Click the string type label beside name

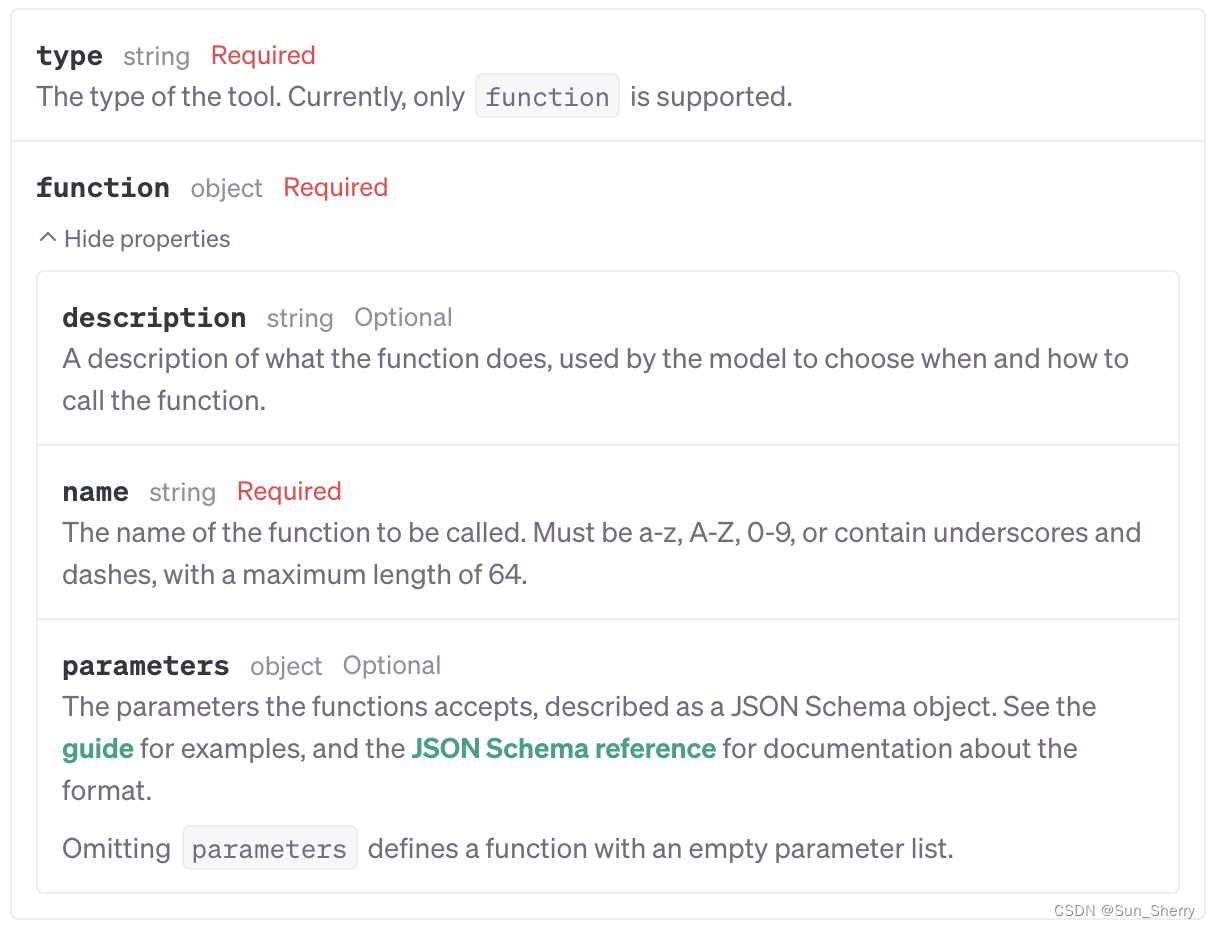[x=183, y=492]
